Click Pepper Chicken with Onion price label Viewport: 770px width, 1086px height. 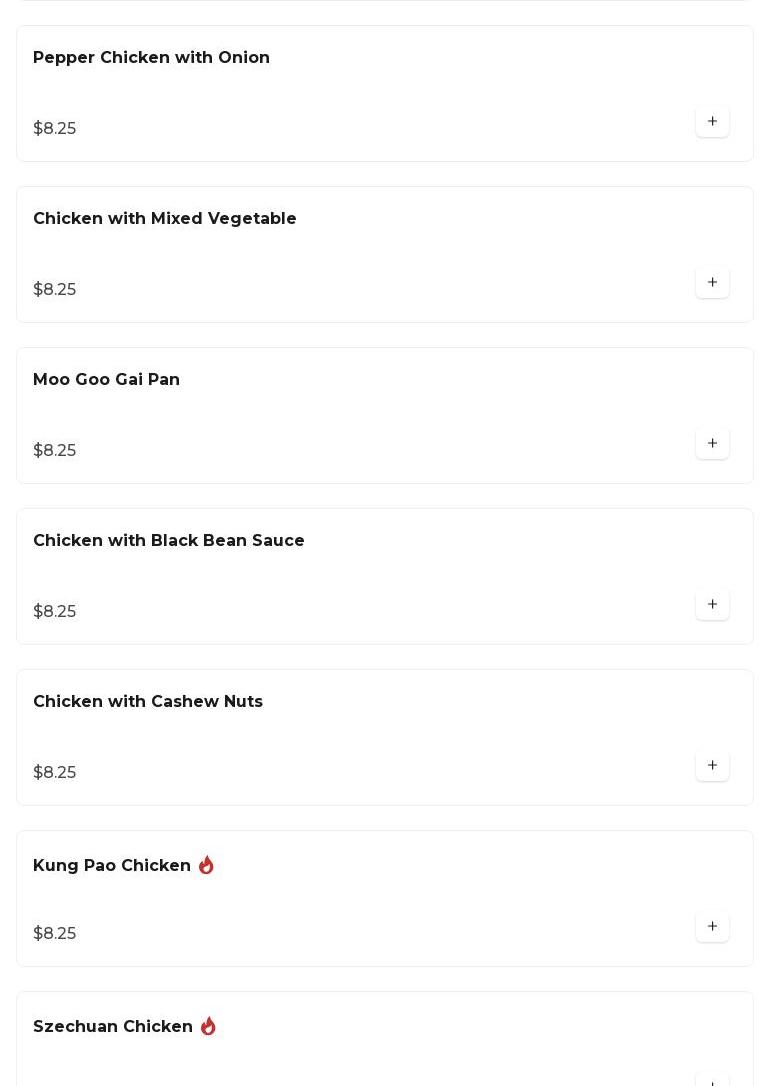(55, 129)
